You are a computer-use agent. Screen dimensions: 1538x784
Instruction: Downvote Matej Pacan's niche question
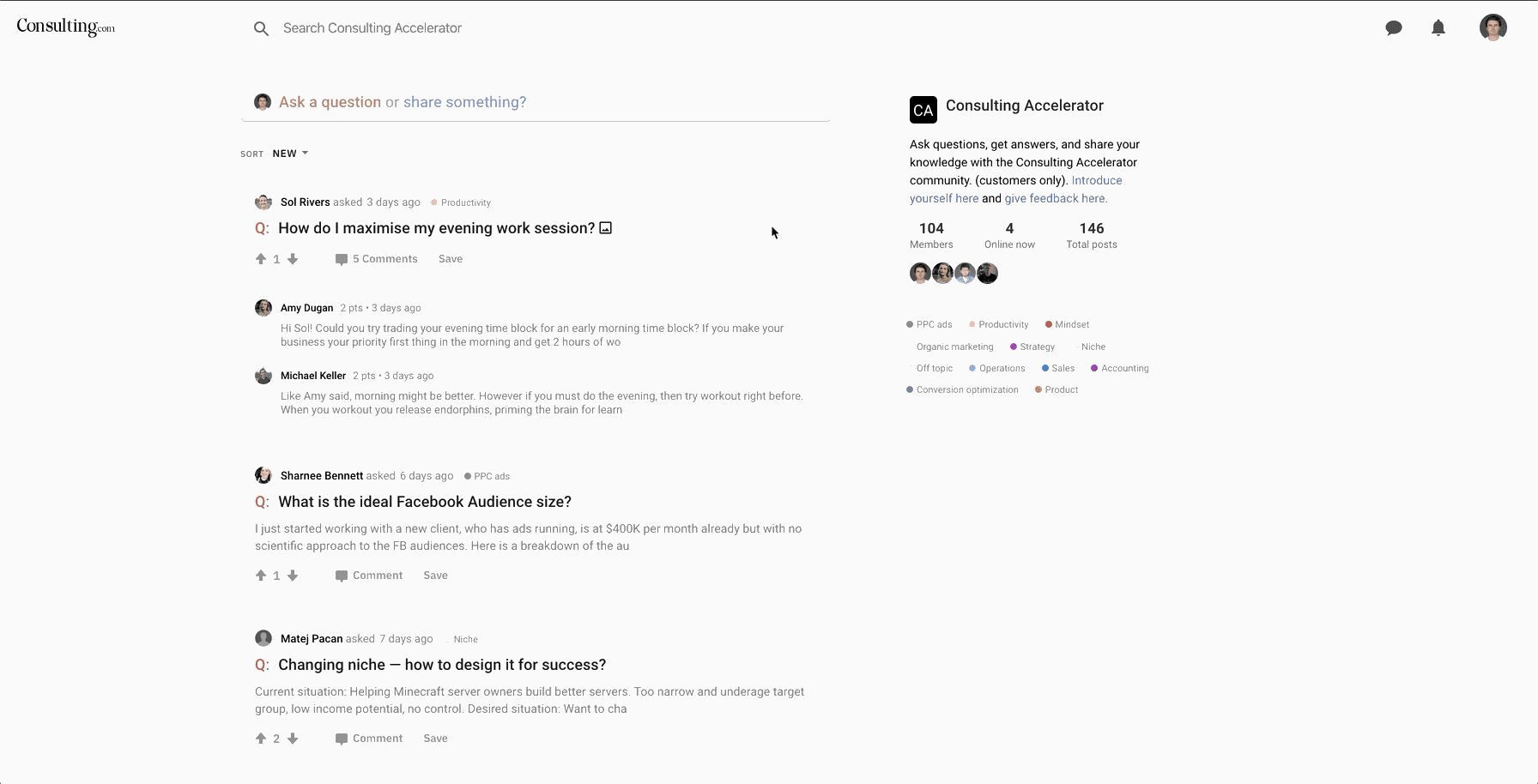(293, 739)
